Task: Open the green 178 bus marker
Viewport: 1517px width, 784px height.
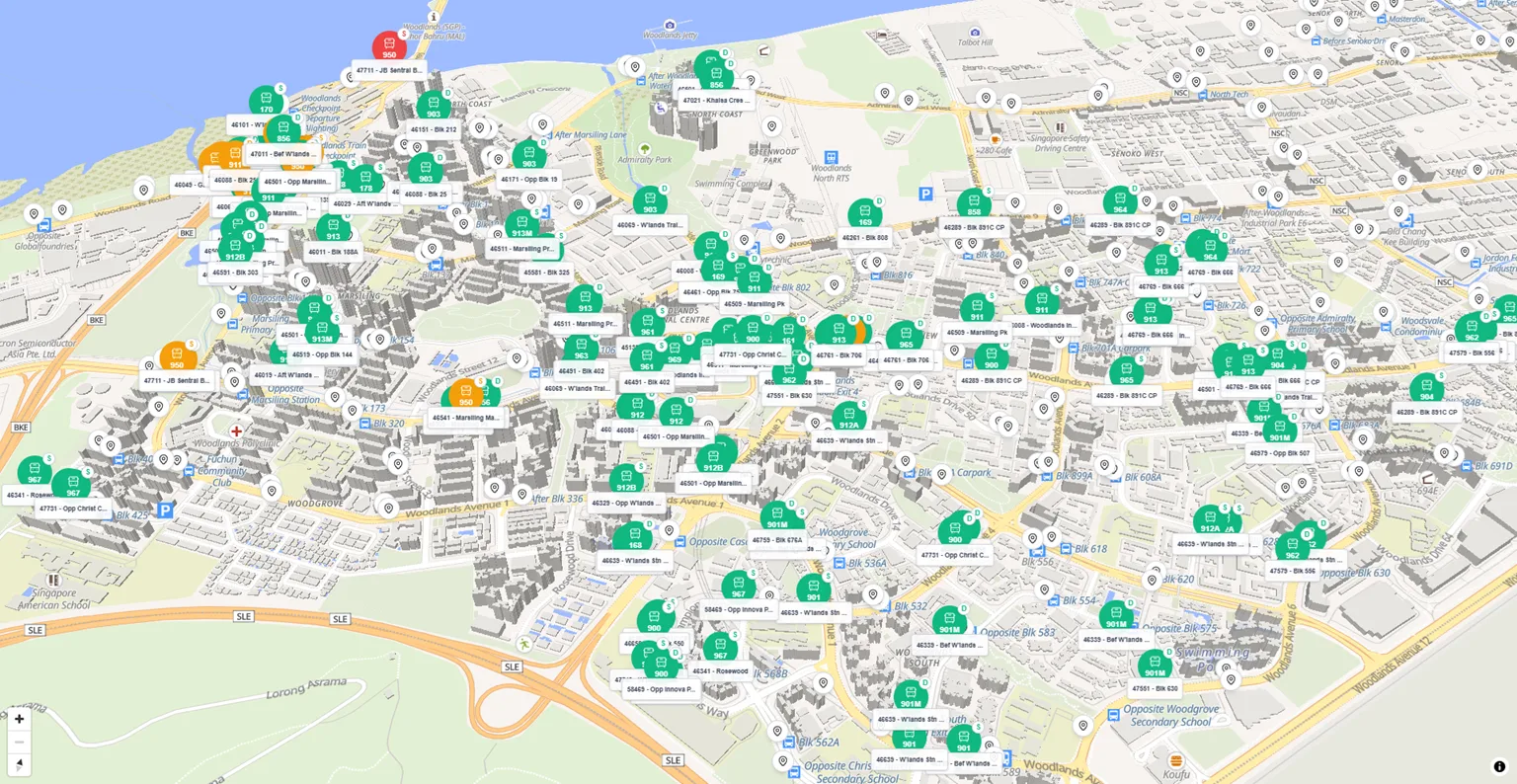Action: (365, 180)
